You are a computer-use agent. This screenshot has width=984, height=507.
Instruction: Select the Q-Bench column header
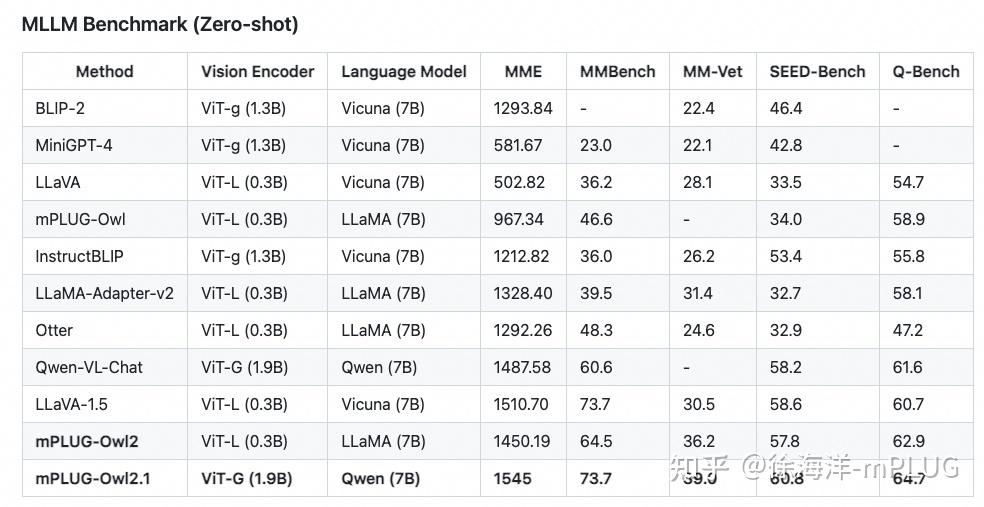(925, 72)
